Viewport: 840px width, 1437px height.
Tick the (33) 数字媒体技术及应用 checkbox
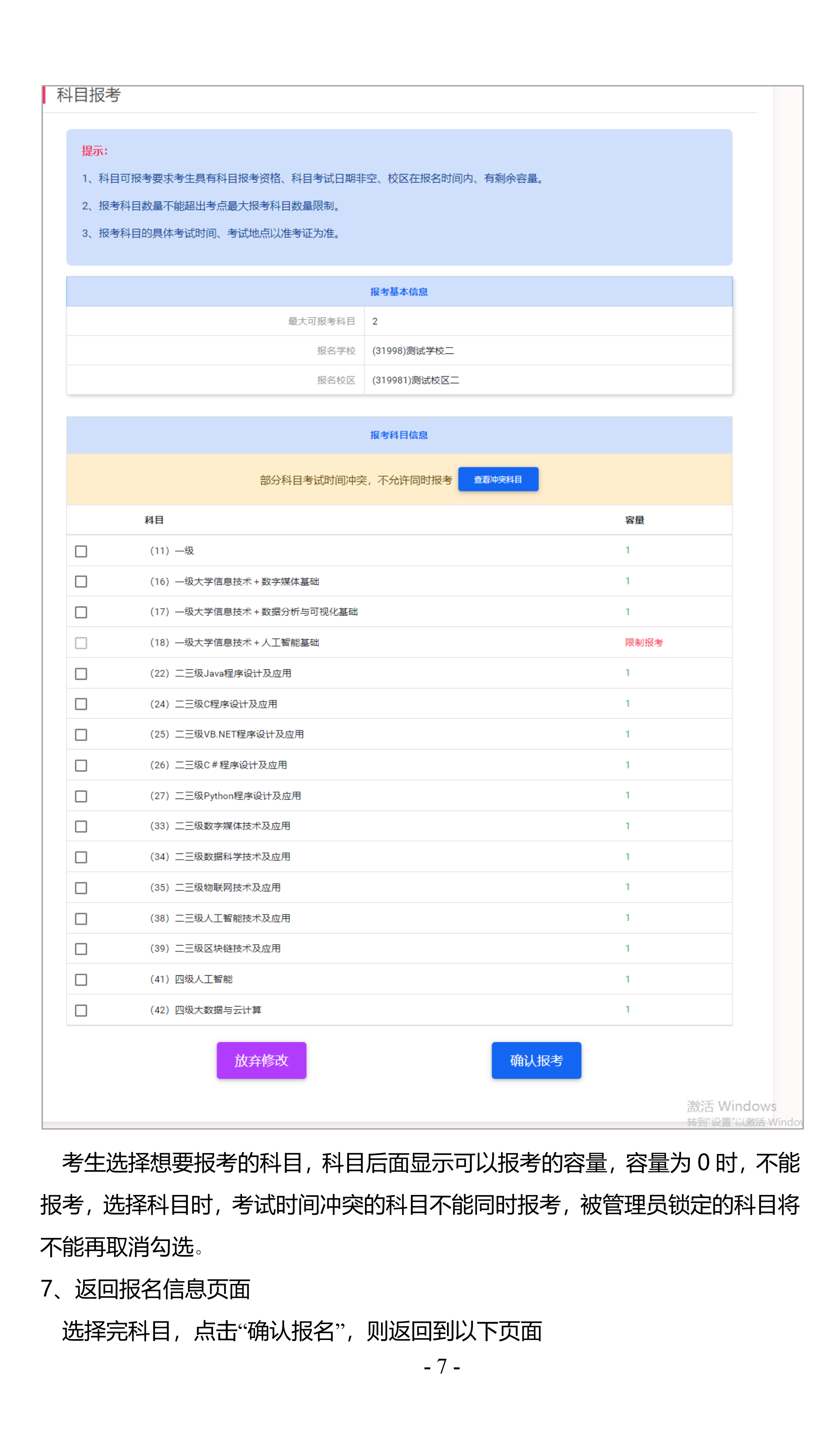point(81,827)
